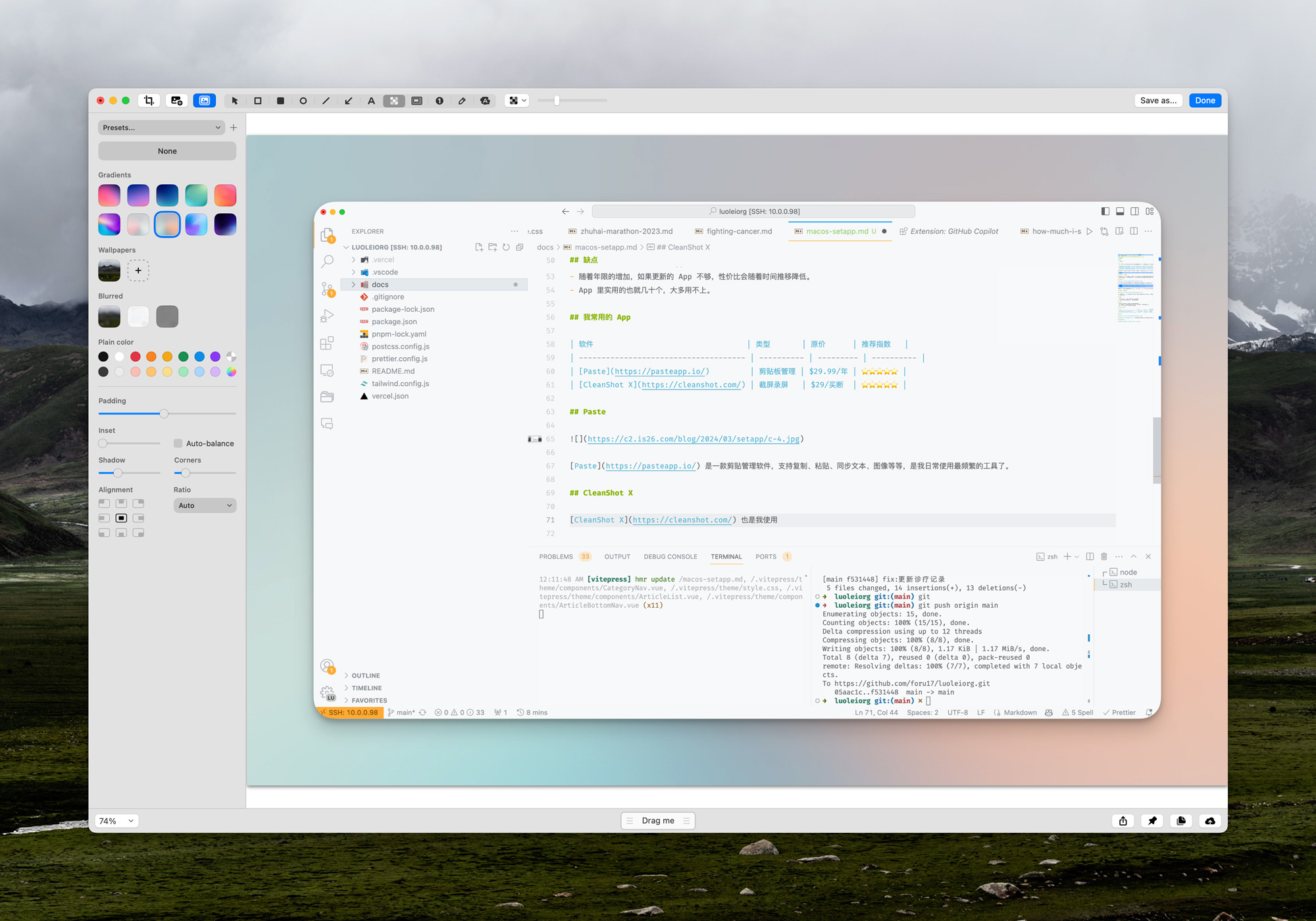Click the Share icon at bottom right
The height and width of the screenshot is (921, 1316).
pos(1123,820)
